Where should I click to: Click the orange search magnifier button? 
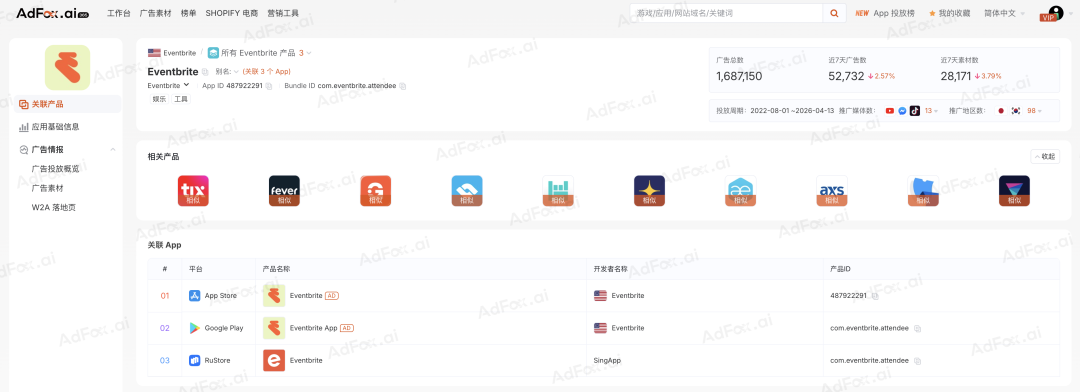[x=834, y=13]
